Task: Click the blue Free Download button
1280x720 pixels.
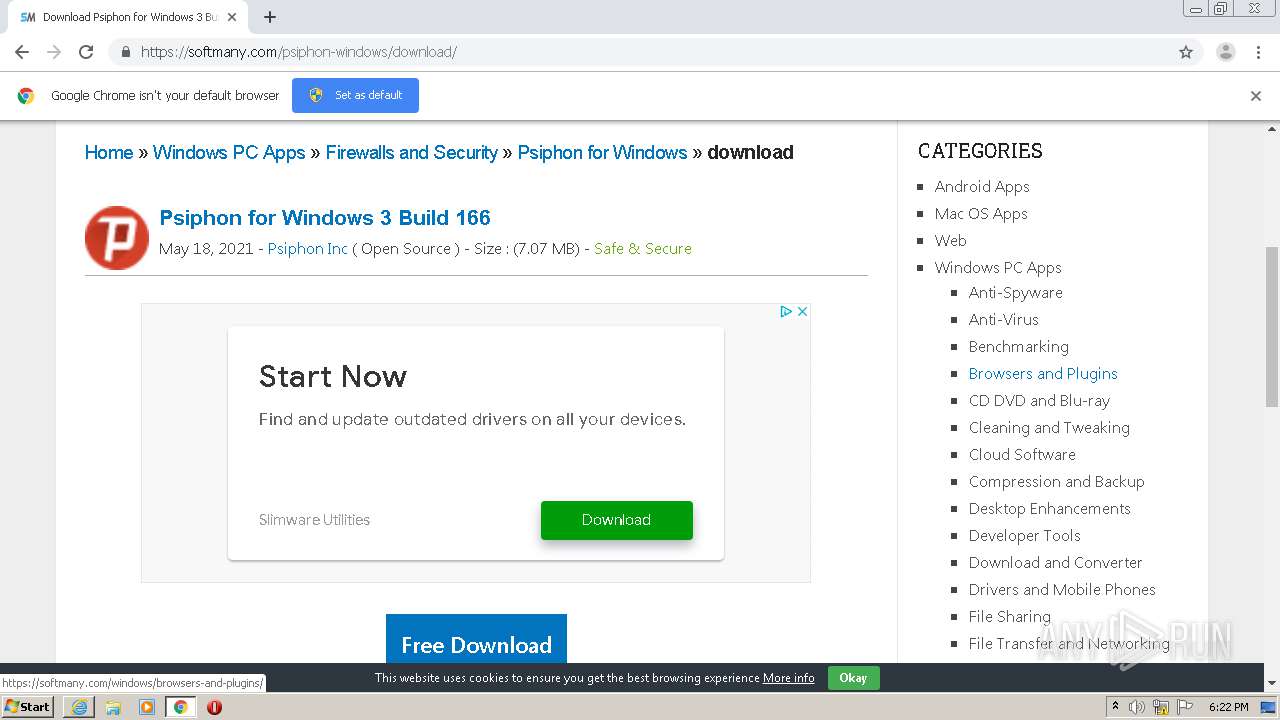Action: tap(476, 640)
